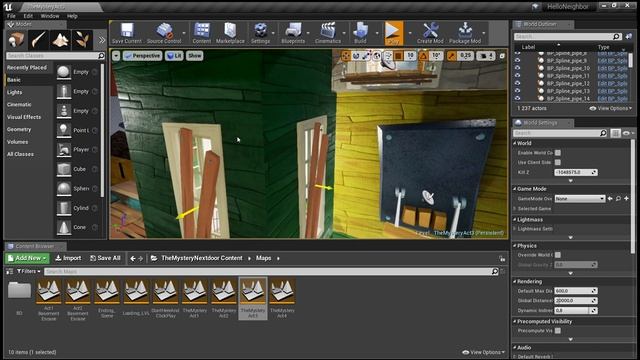
Task: Click the back arrow in Content Browser
Action: tap(133, 258)
